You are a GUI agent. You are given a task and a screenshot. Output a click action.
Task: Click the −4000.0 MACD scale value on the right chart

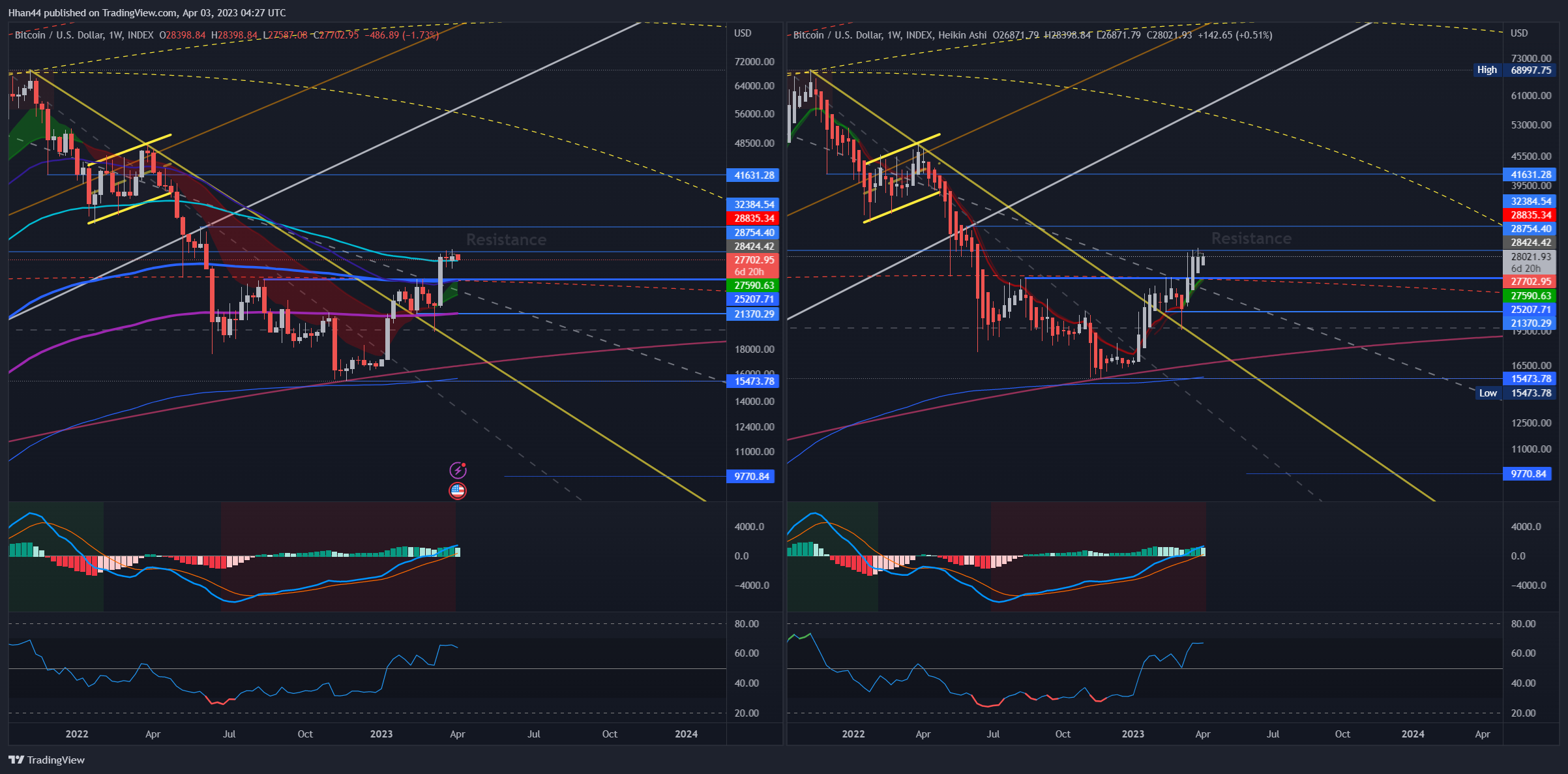pyautogui.click(x=1528, y=585)
